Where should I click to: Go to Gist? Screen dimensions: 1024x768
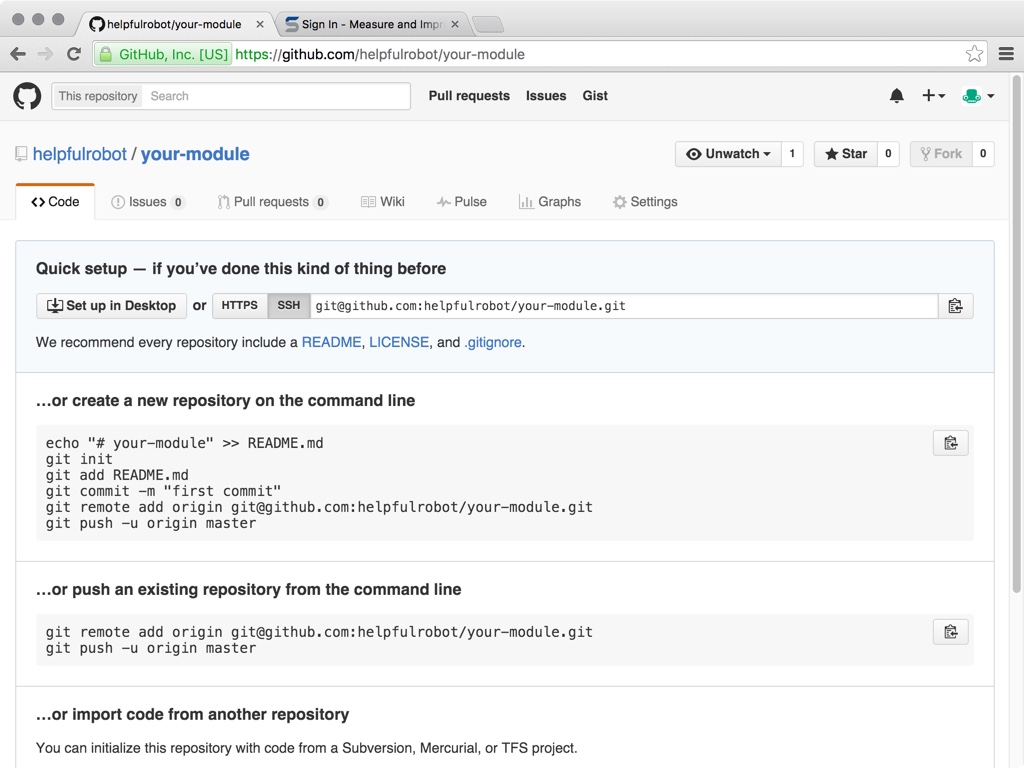pyautogui.click(x=595, y=96)
